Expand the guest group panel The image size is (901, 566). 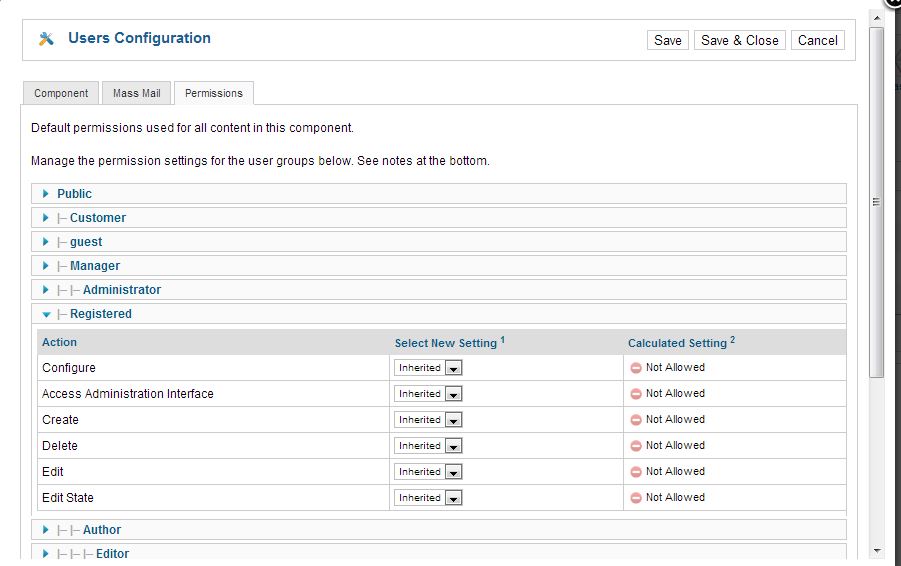pos(438,242)
